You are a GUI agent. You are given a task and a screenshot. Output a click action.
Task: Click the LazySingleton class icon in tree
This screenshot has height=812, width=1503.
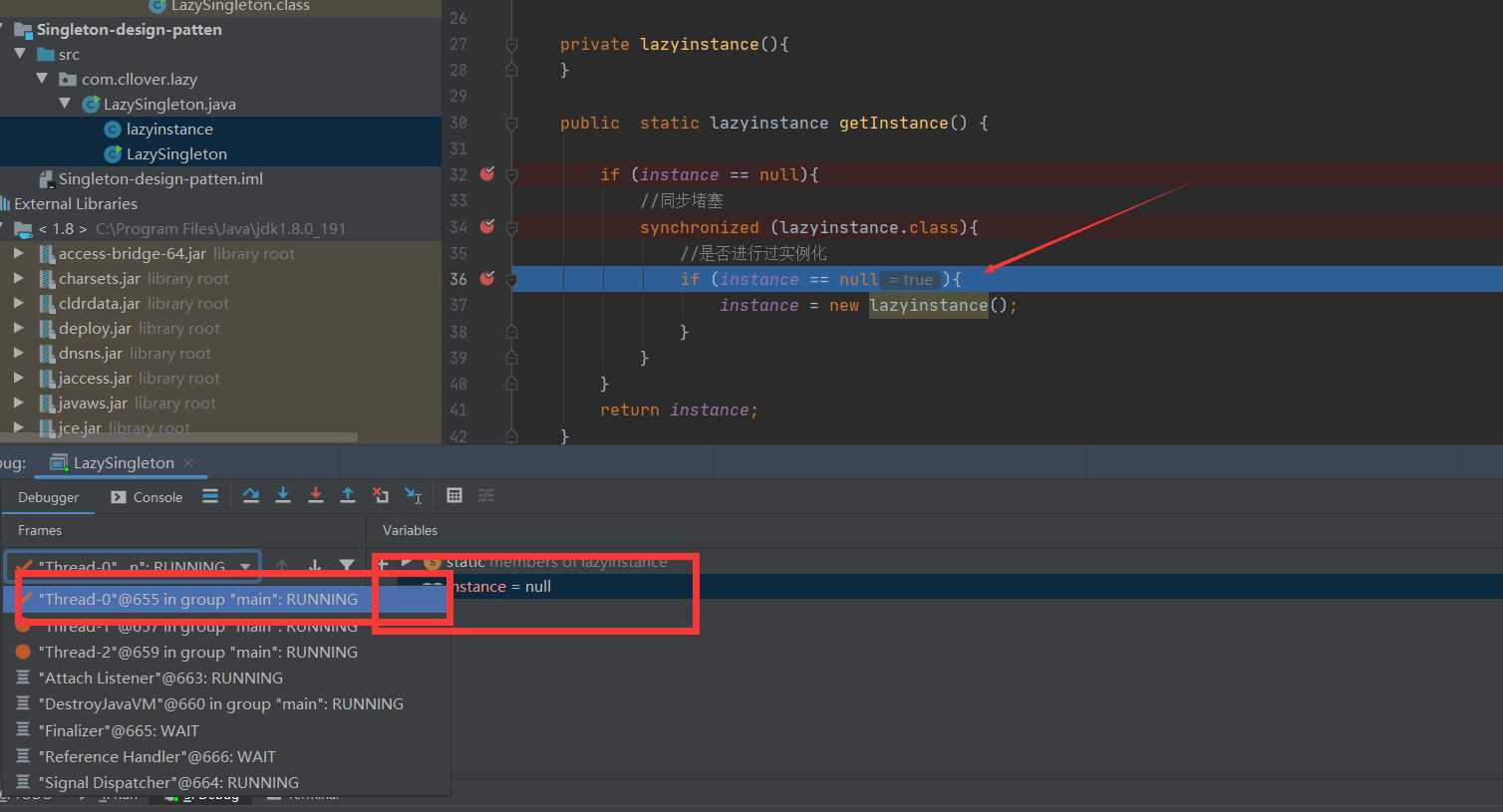(x=113, y=154)
